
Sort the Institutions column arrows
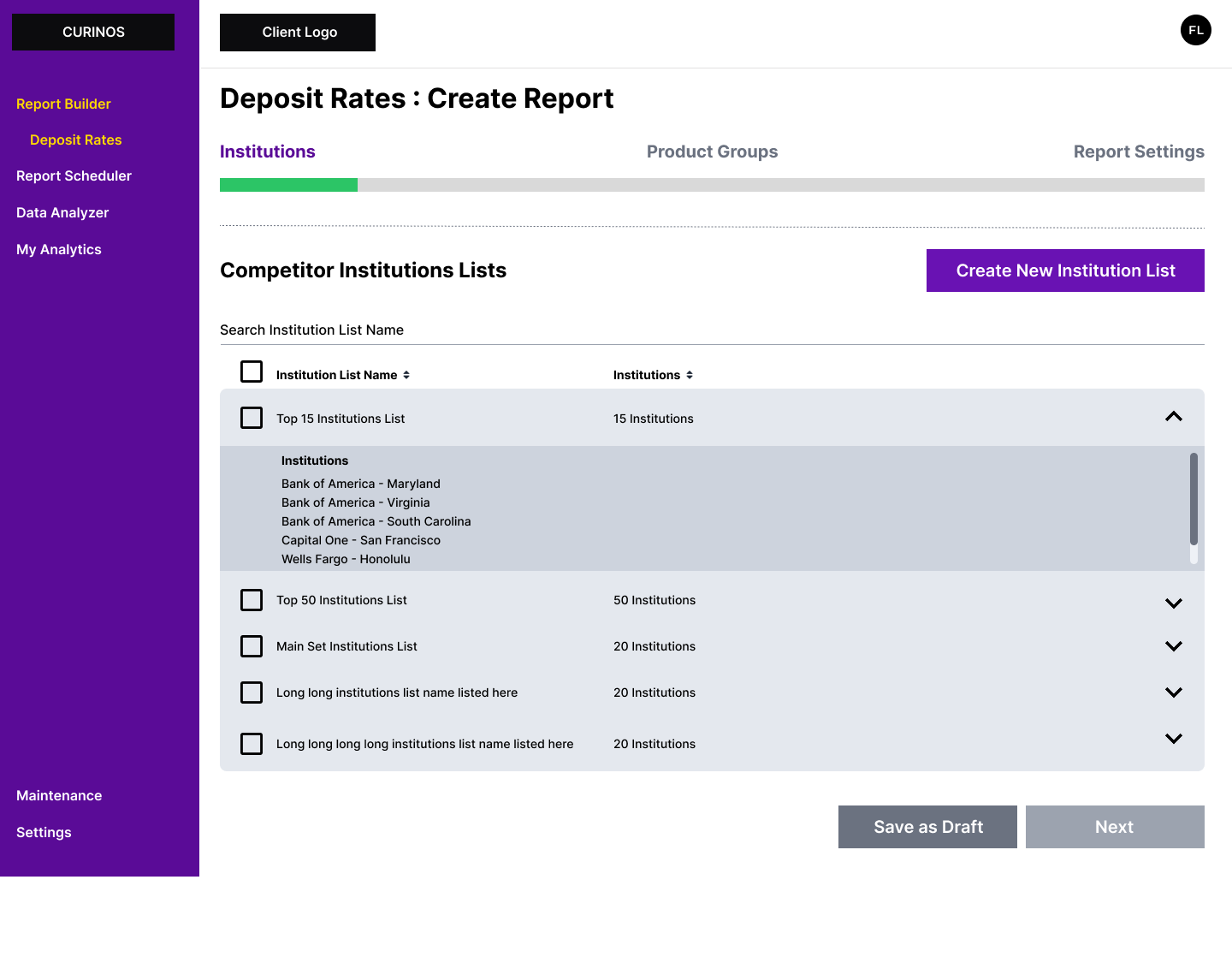tap(690, 375)
